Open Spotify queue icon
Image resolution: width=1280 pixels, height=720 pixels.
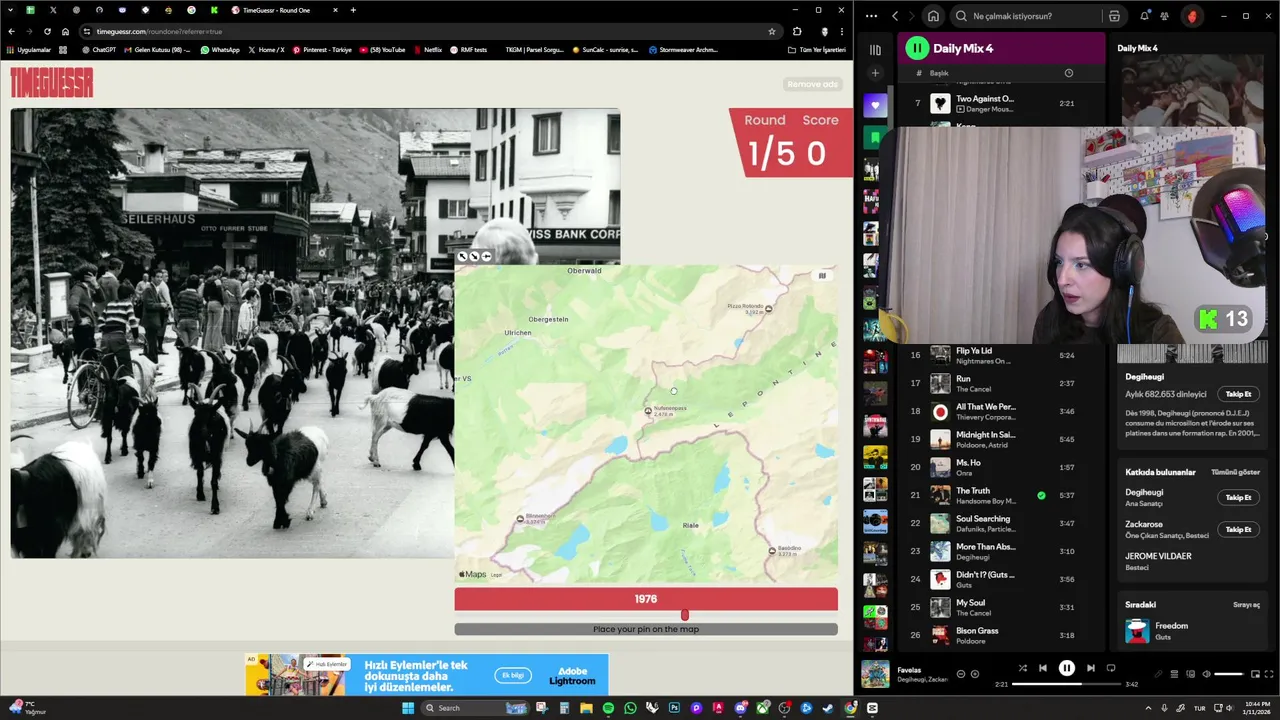point(1175,674)
